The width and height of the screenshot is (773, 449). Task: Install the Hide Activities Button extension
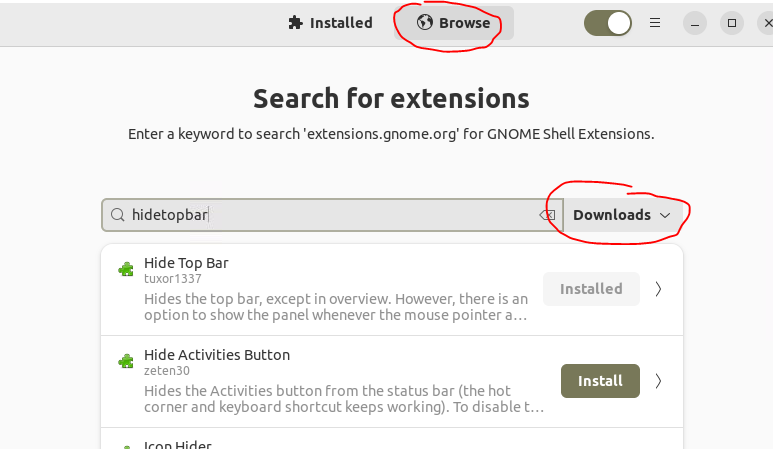click(x=600, y=381)
